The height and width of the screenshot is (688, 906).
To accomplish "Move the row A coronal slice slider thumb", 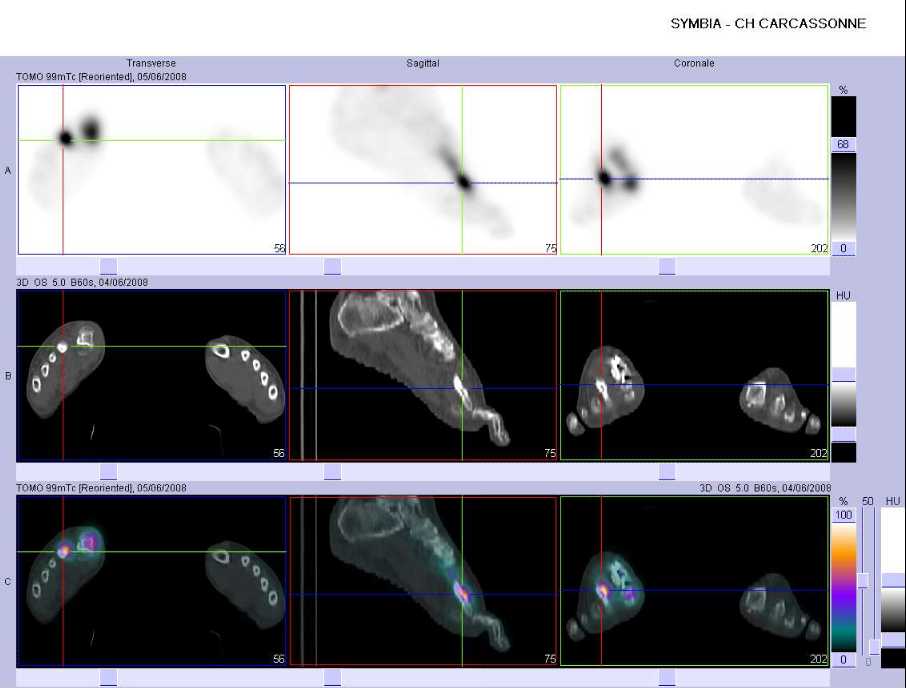I will (667, 266).
